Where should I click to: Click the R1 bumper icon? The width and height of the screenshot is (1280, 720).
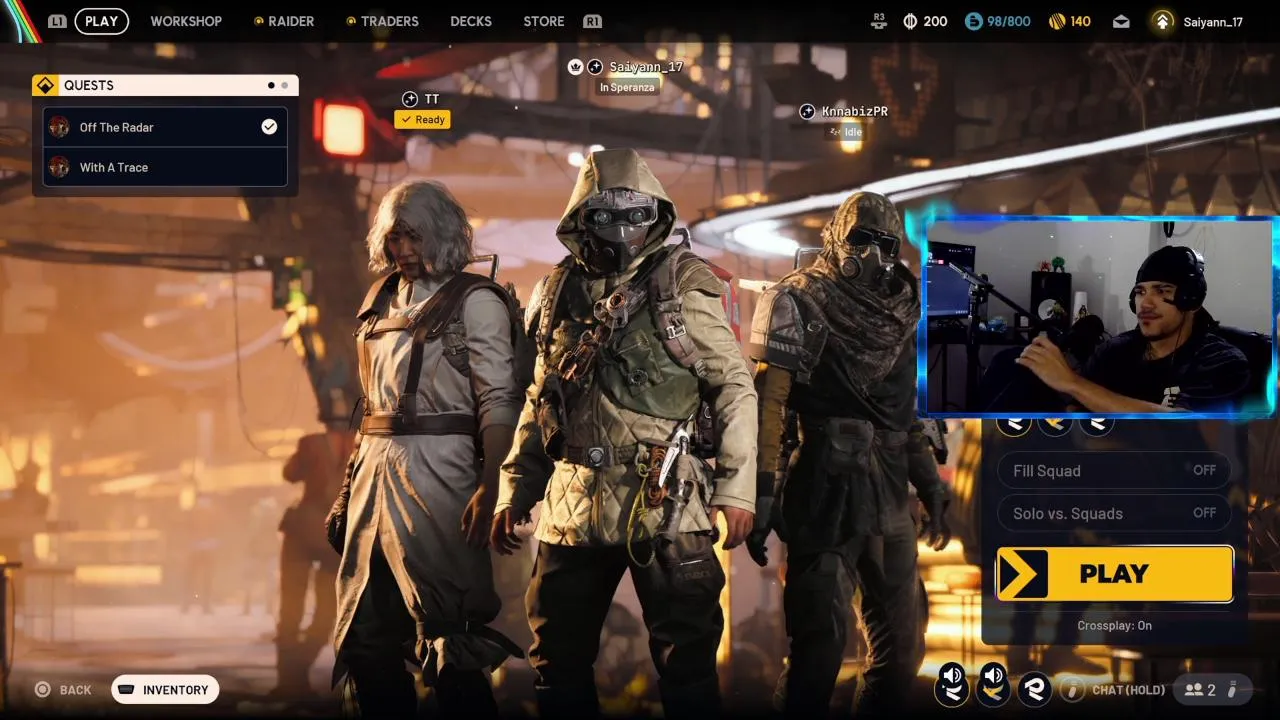coord(593,21)
